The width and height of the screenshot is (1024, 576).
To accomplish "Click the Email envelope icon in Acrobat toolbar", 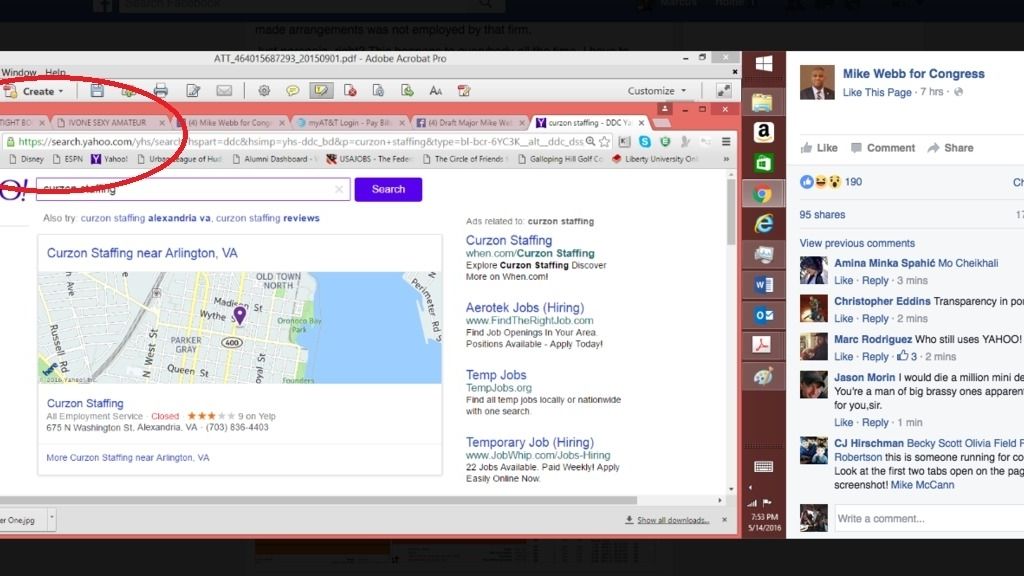I will (x=224, y=91).
